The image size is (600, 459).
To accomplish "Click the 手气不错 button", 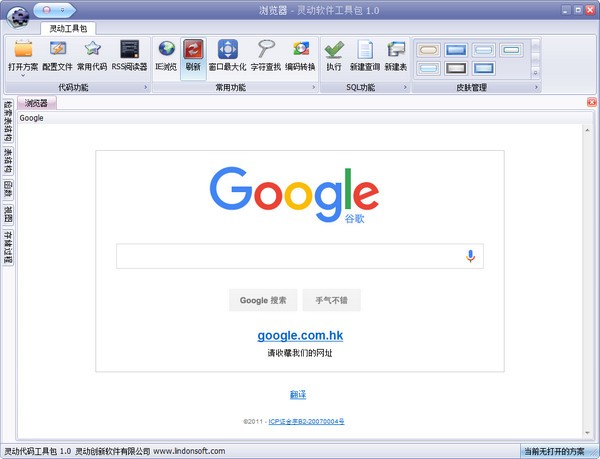I will [331, 300].
